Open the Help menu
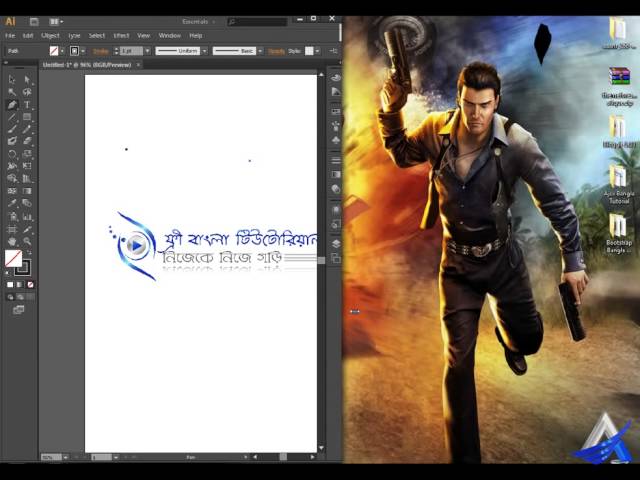 (x=196, y=36)
